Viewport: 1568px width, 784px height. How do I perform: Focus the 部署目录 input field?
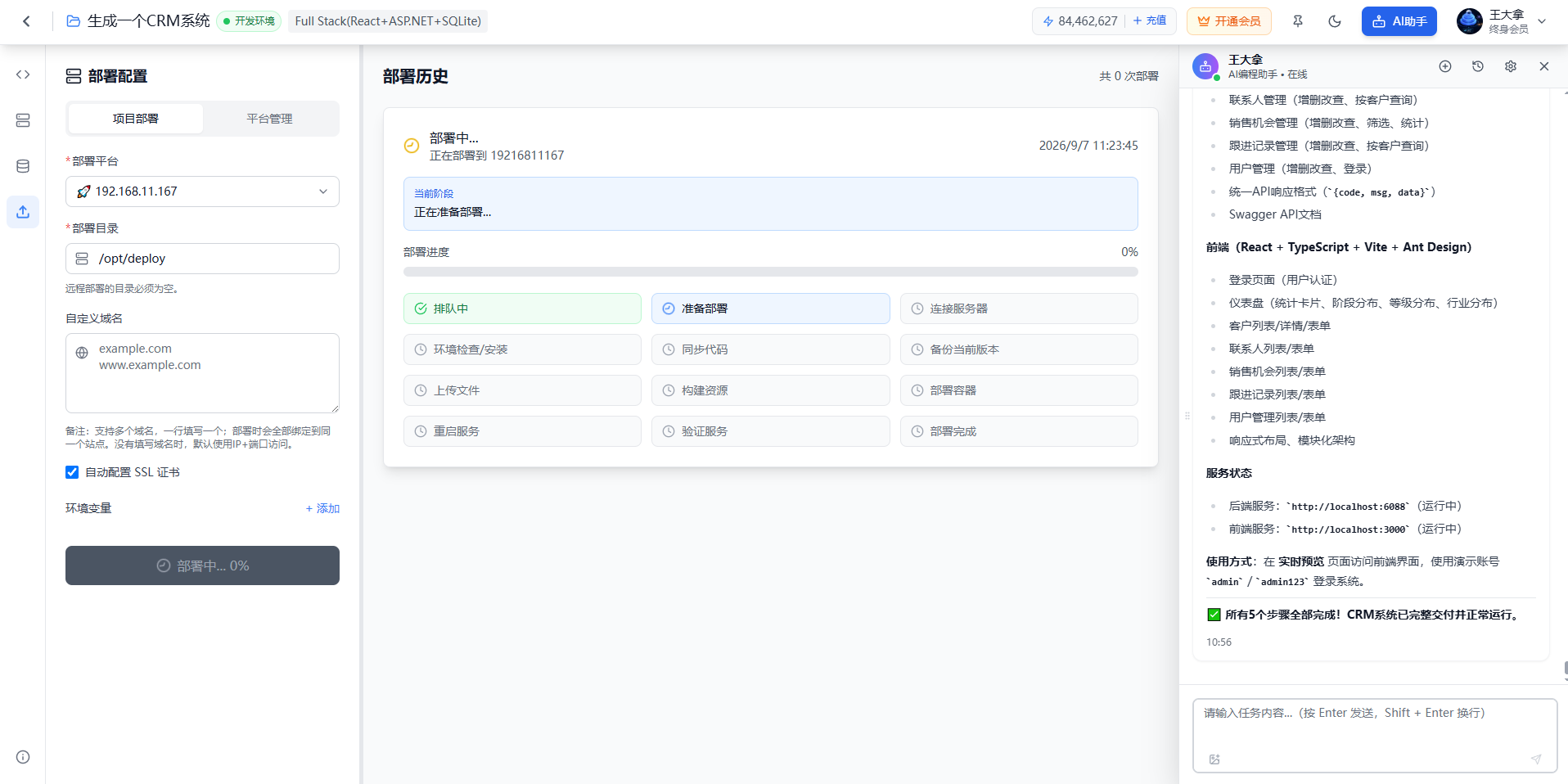pos(202,259)
